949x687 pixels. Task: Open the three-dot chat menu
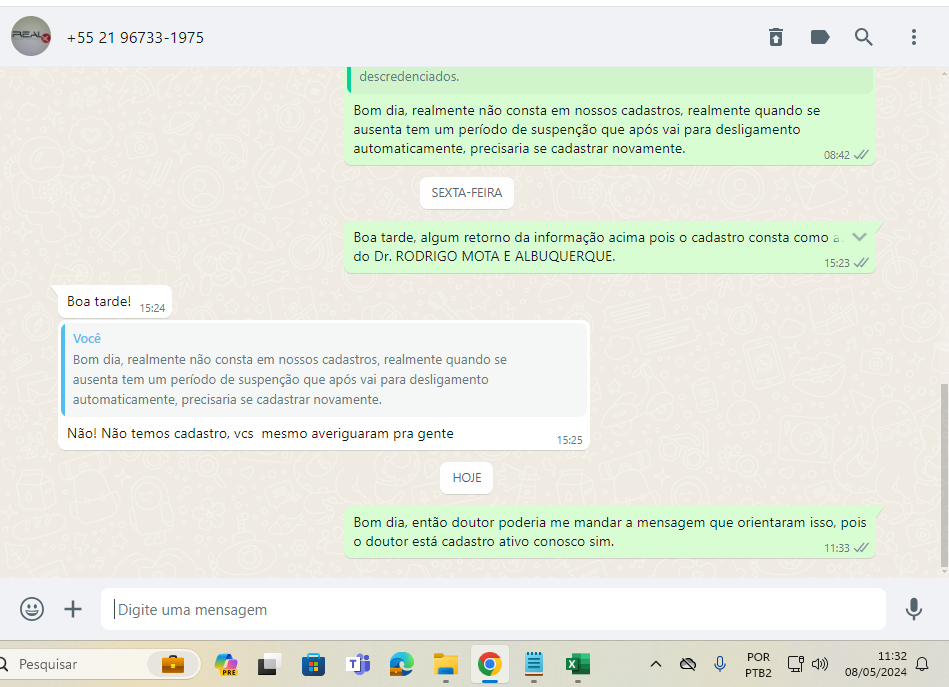913,37
